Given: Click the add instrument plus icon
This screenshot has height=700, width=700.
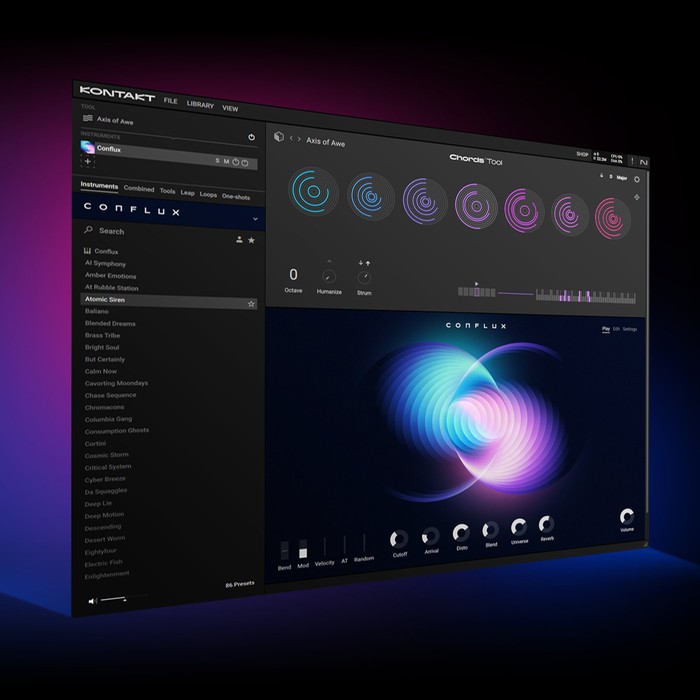Looking at the screenshot, I should [88, 161].
